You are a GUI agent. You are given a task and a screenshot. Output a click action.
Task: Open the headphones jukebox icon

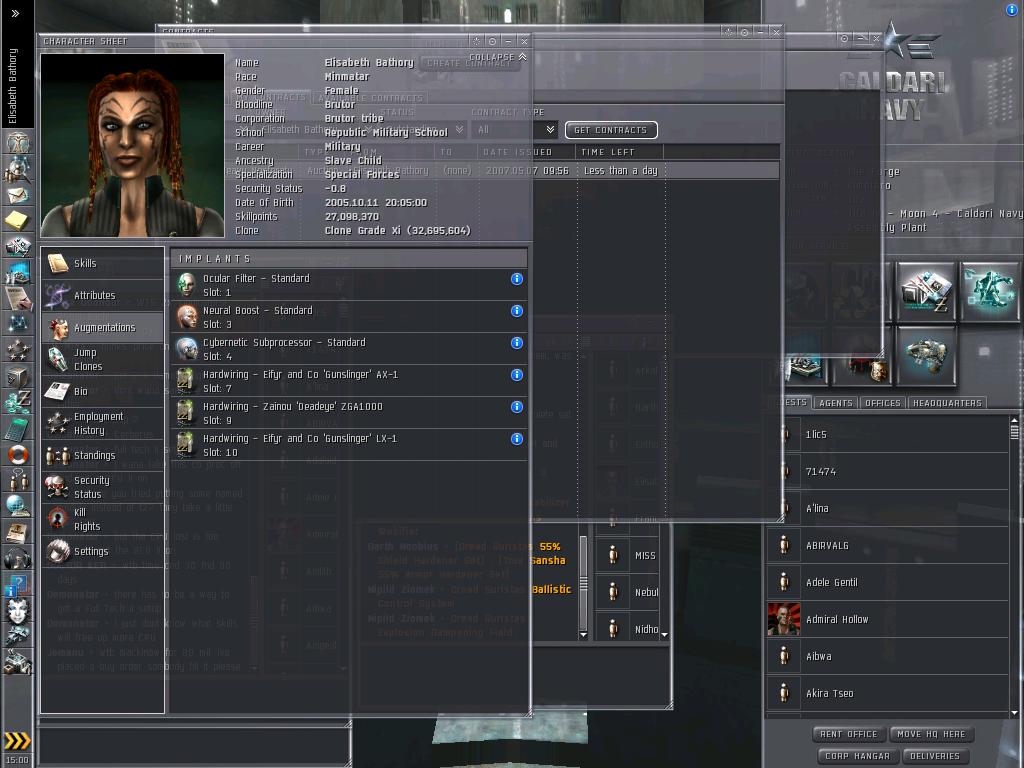[18, 558]
